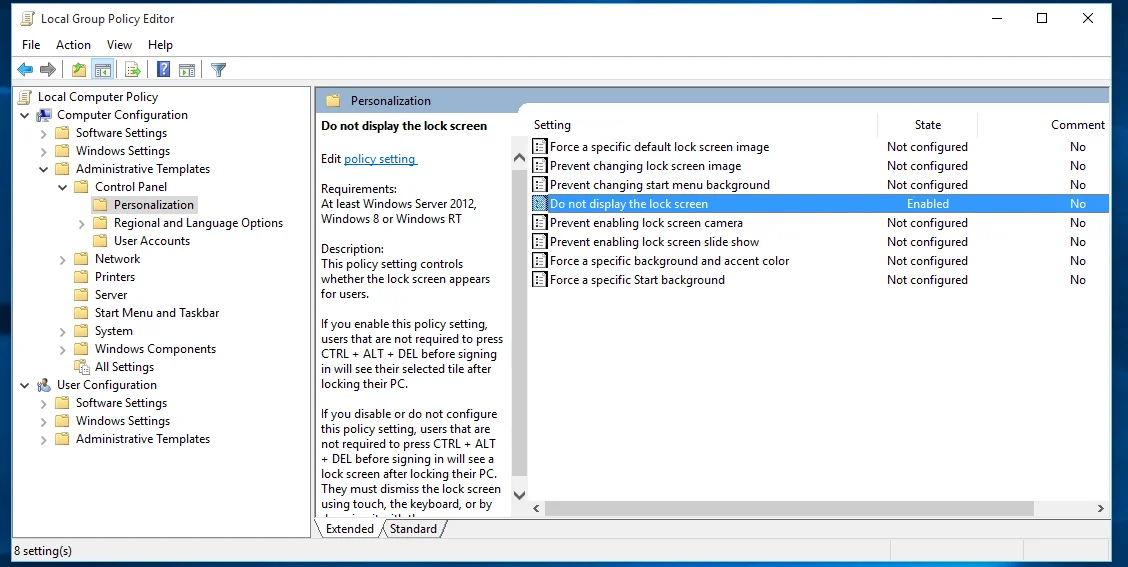Switch to the Standard tab
Viewport: 1128px width, 567px height.
[413, 529]
